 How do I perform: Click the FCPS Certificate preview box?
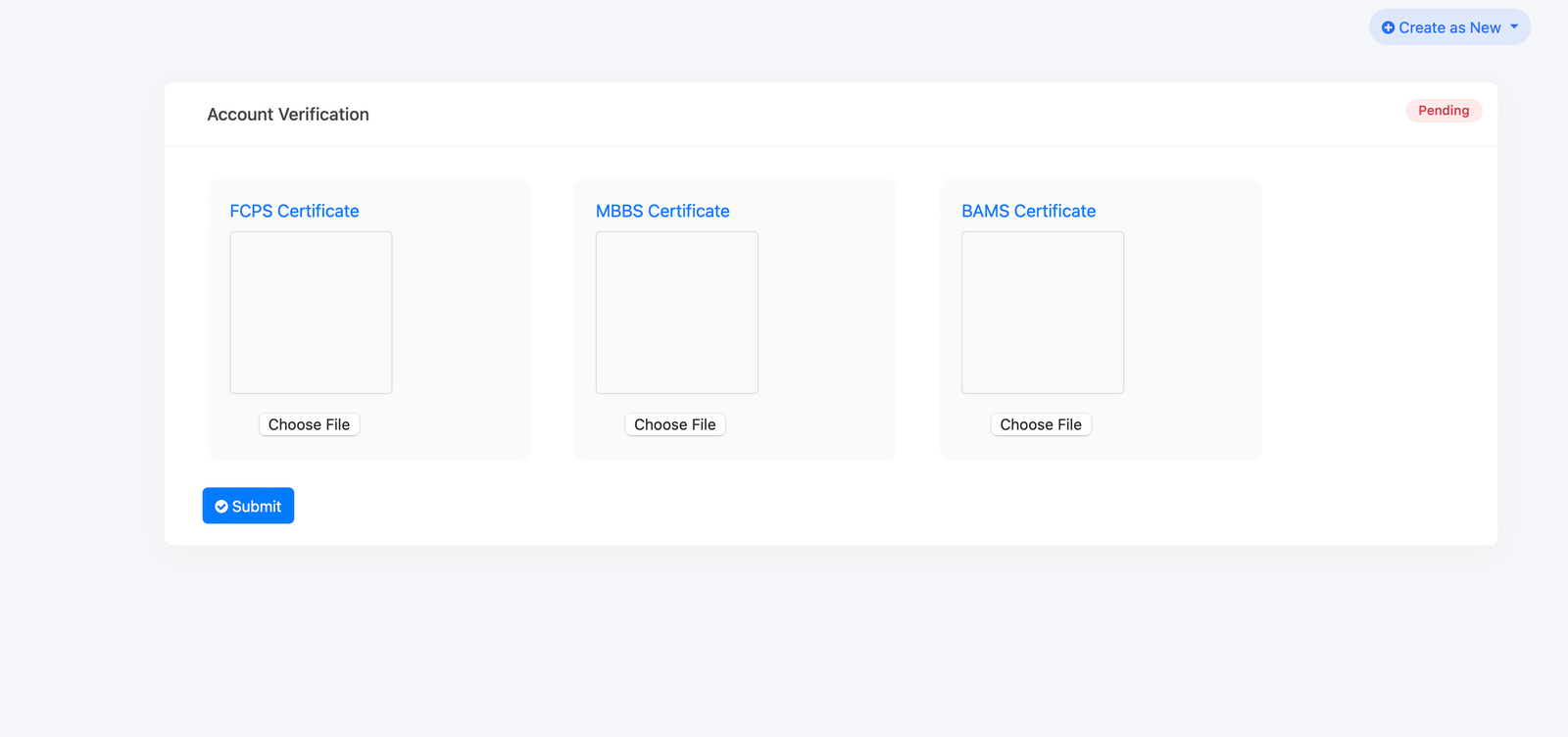311,313
